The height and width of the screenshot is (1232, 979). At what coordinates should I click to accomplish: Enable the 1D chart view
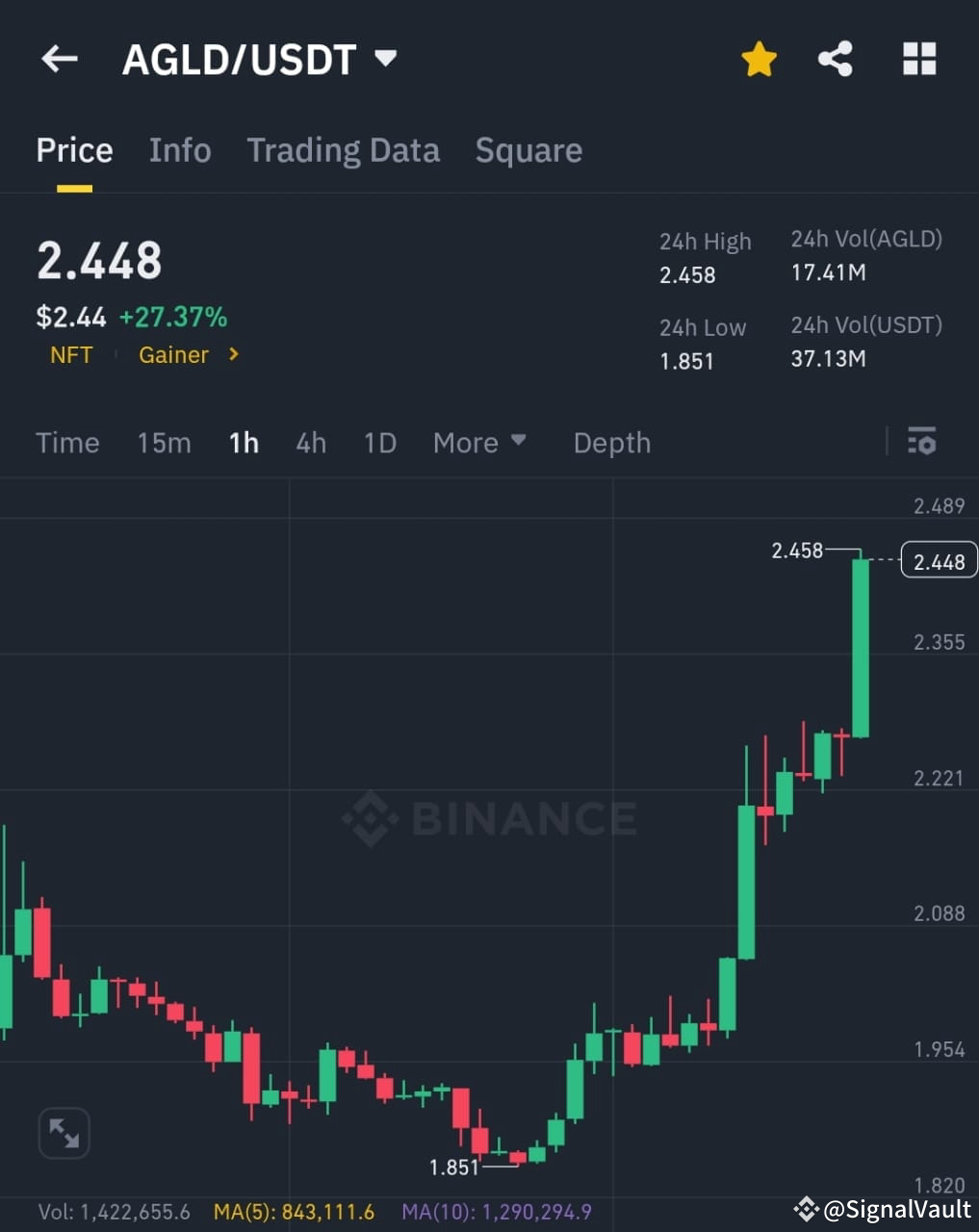click(x=379, y=443)
